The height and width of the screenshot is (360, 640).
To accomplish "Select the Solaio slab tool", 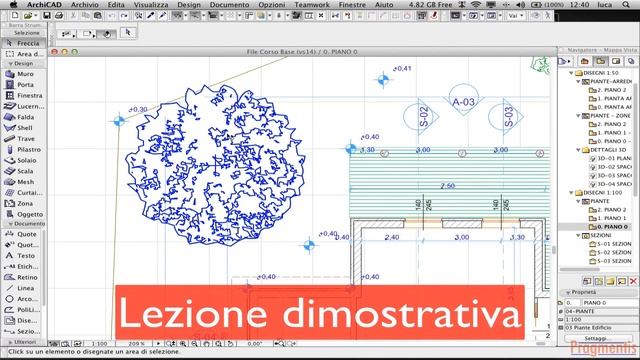I will (x=24, y=160).
